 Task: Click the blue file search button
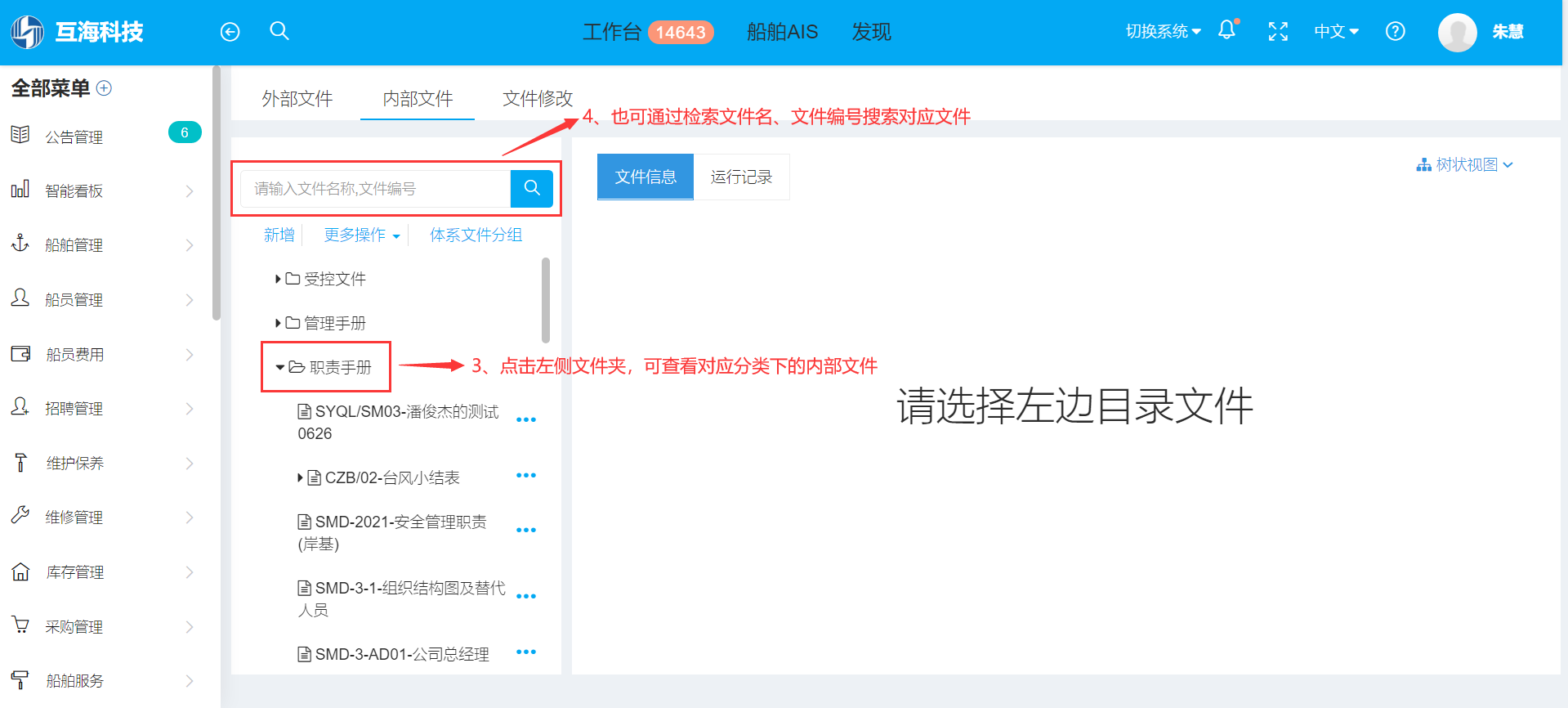tap(532, 188)
